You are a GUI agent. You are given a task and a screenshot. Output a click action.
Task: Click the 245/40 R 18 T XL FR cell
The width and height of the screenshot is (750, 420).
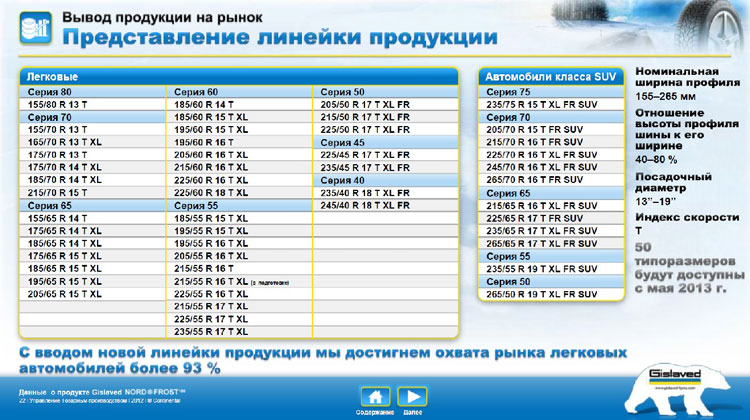386,205
